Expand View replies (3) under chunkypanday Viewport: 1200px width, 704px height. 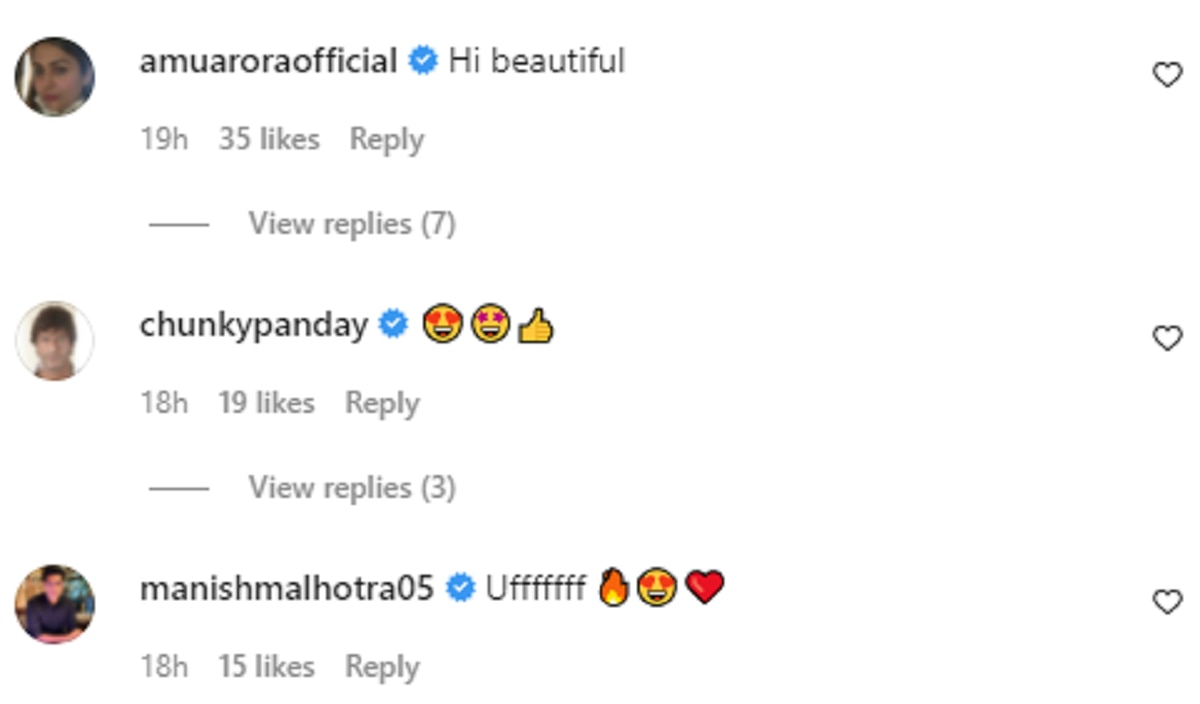(x=351, y=488)
